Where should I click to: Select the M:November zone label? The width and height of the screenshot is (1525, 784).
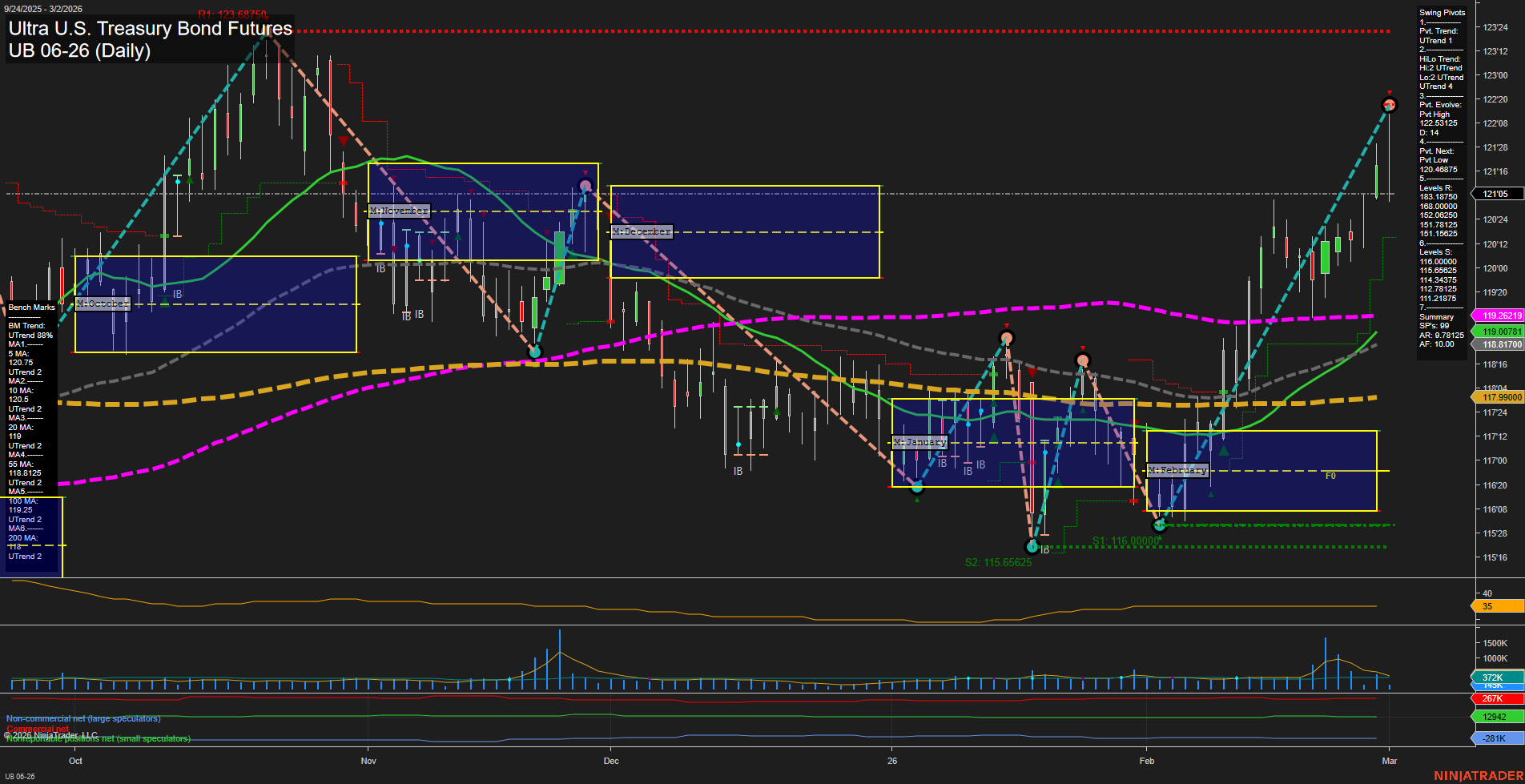point(398,211)
